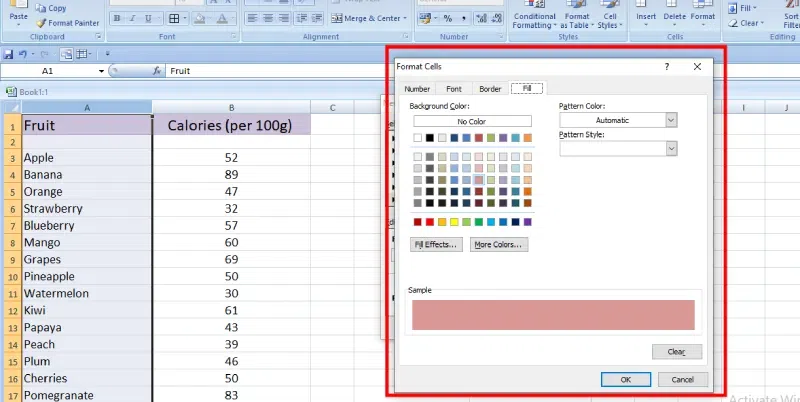The height and width of the screenshot is (402, 800).
Task: Click the Borders grid icon
Action: 174,18
